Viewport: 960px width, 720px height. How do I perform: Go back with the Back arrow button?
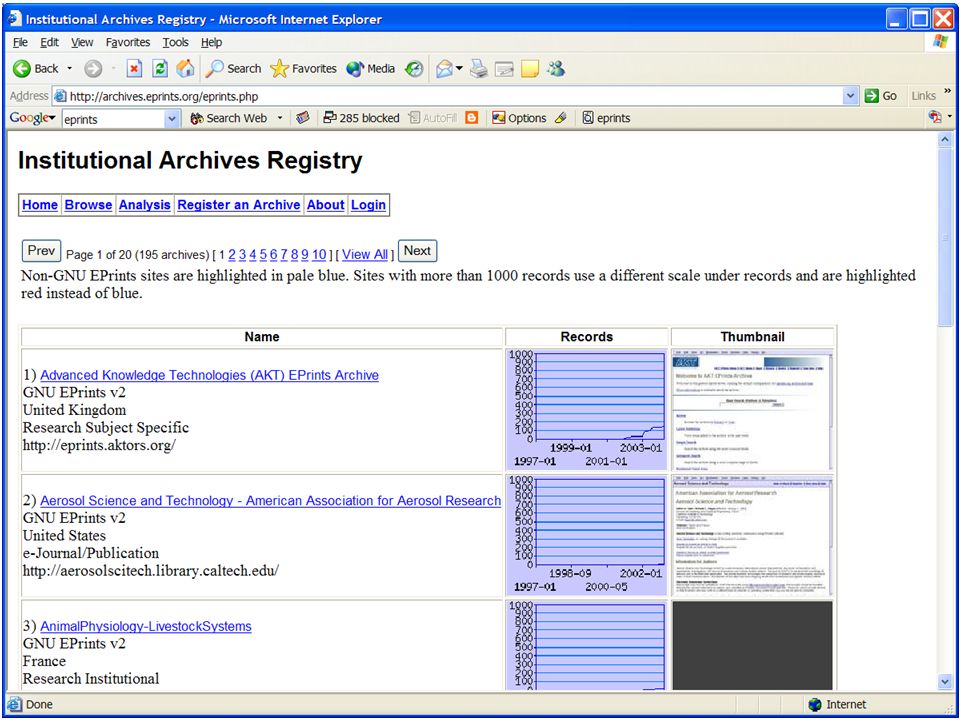[36, 69]
